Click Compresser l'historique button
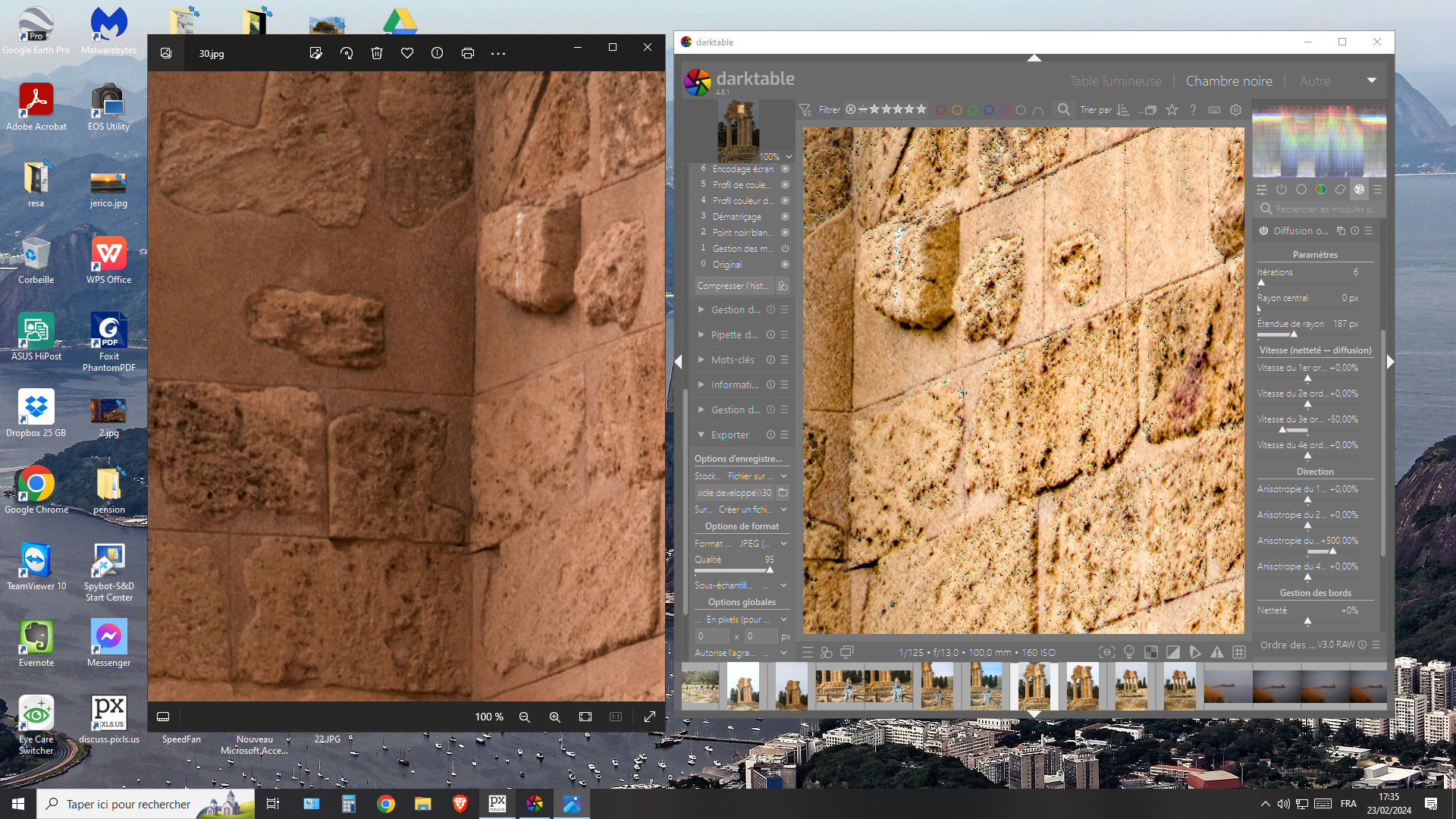The width and height of the screenshot is (1456, 819). pyautogui.click(x=733, y=286)
